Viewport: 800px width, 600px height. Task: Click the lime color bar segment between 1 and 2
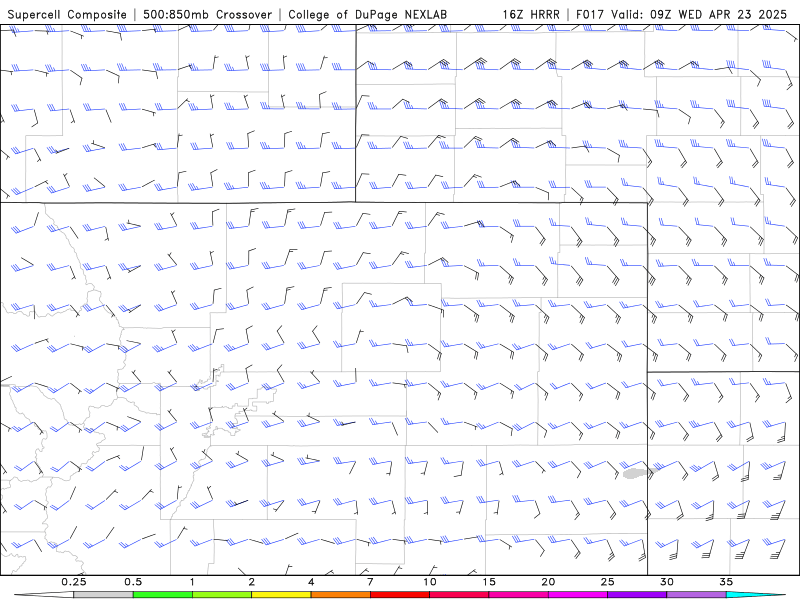[x=222, y=595]
